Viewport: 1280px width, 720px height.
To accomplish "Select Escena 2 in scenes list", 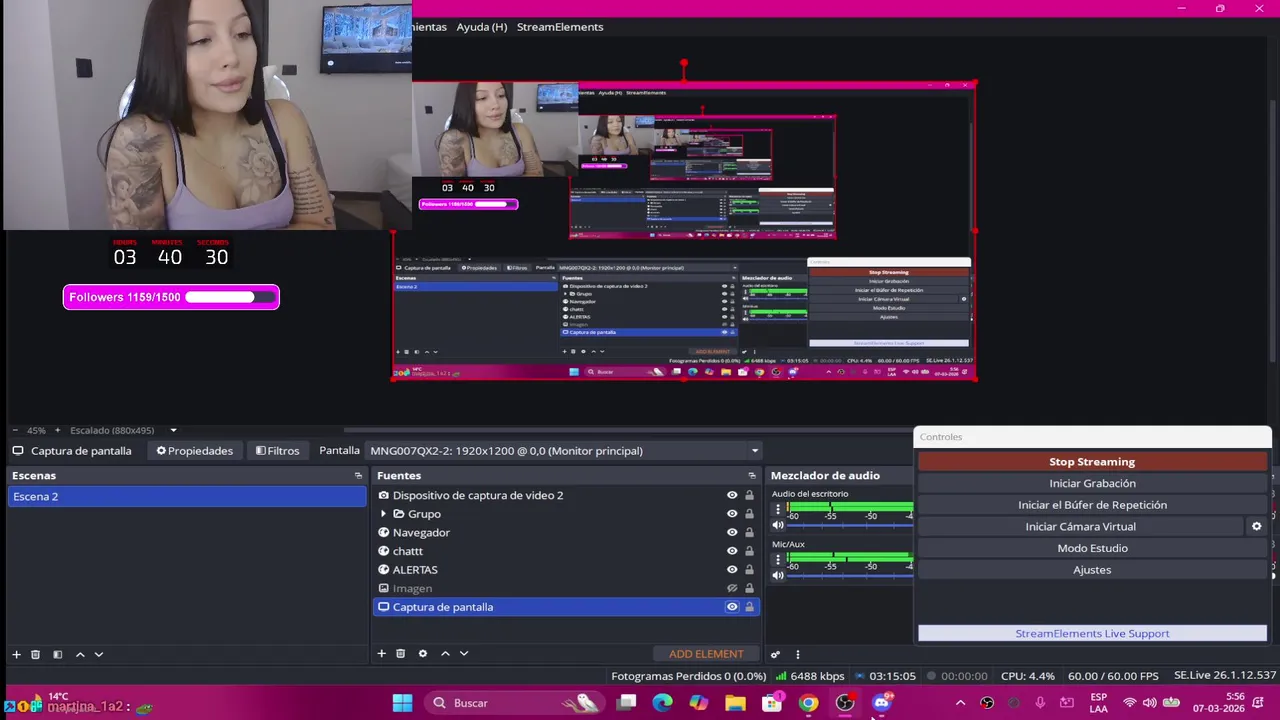I will [x=187, y=496].
